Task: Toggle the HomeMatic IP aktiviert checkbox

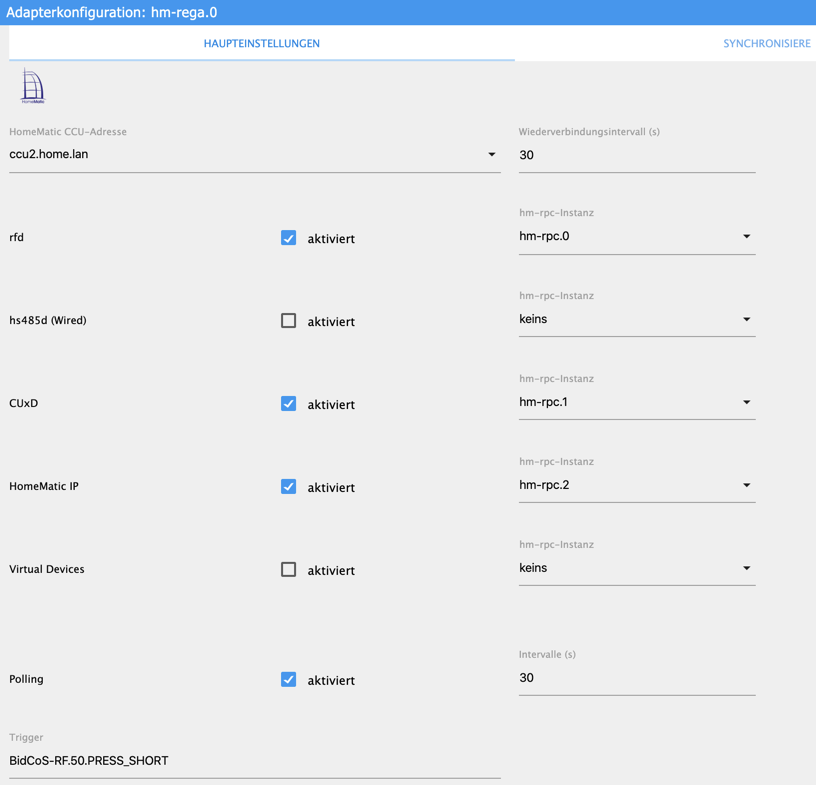Action: point(288,487)
